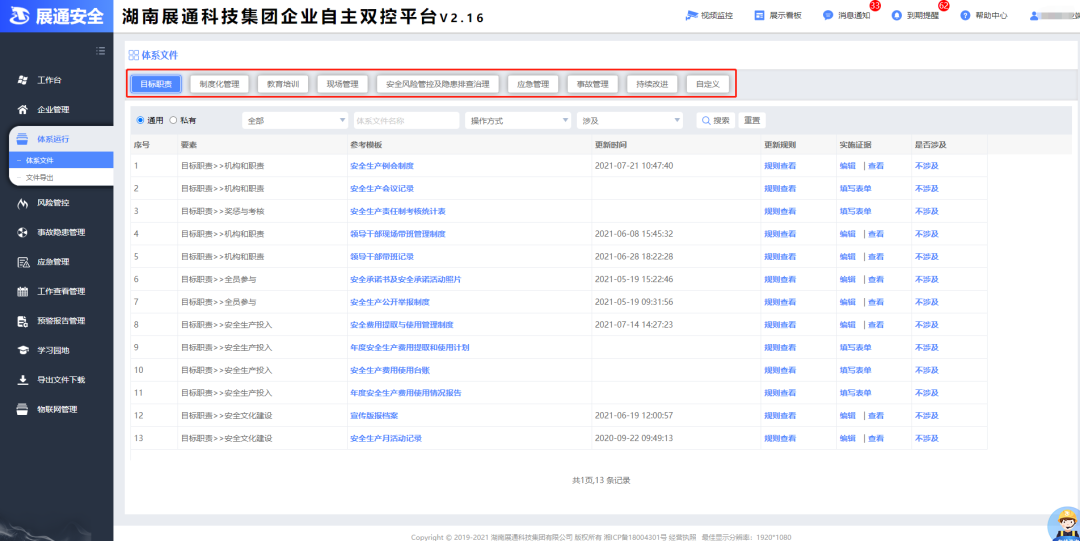Viewport: 1080px width, 541px height.
Task: Select 文件导出 in the sidebar submenu
Action: [x=40, y=177]
